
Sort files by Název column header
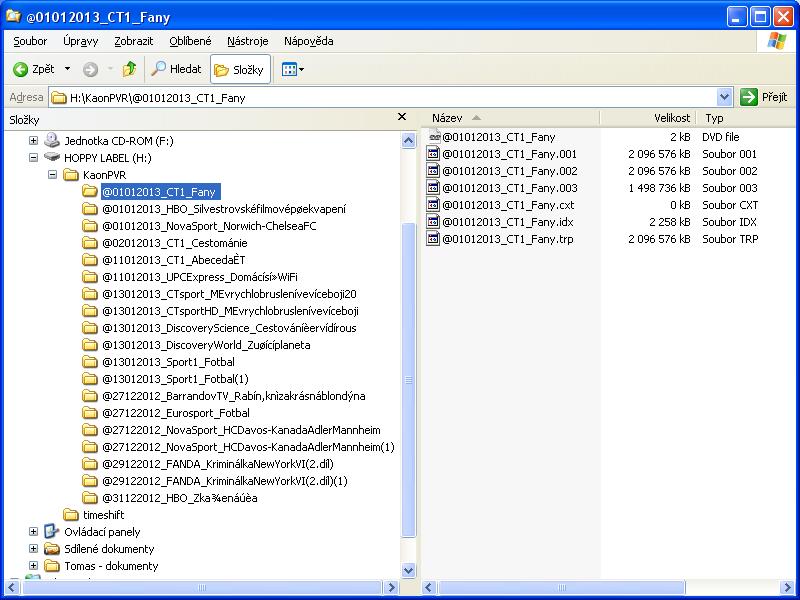511,118
